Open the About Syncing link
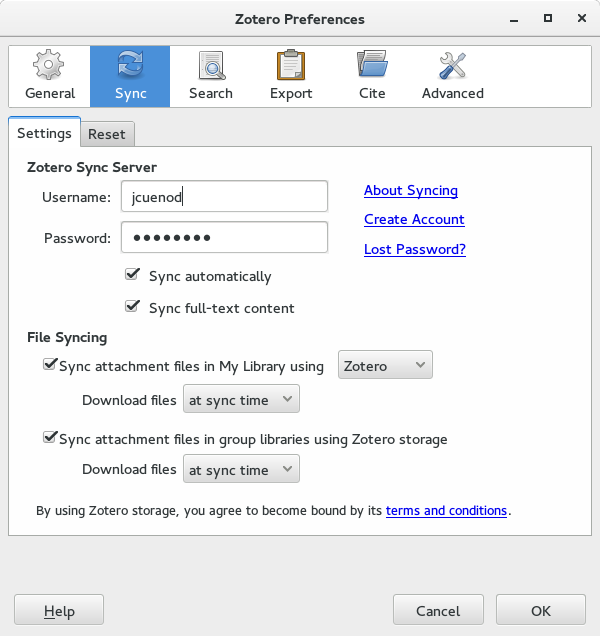Screen dimensions: 600x636 411,190
